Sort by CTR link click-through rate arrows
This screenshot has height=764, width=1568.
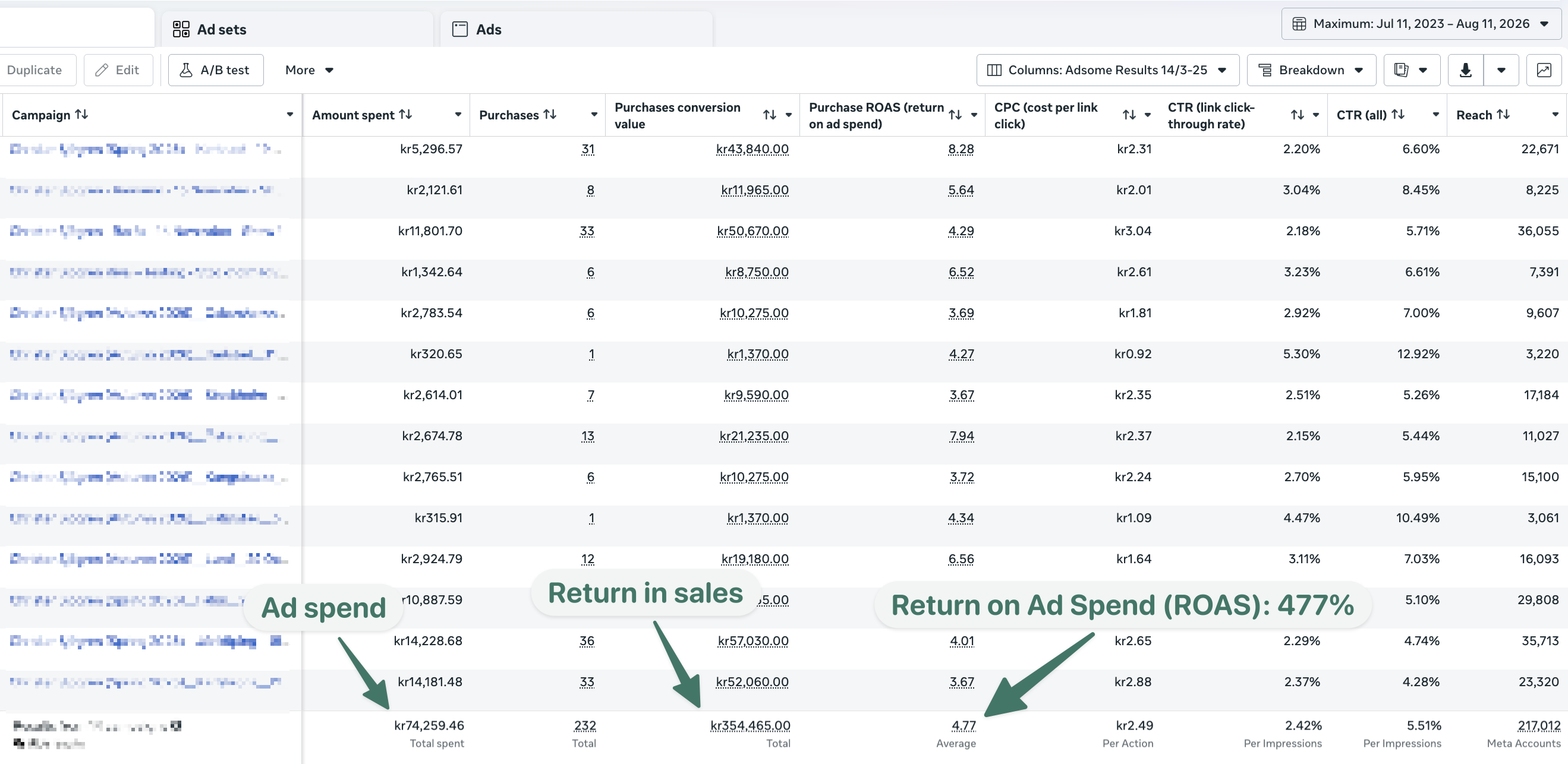tap(1297, 115)
